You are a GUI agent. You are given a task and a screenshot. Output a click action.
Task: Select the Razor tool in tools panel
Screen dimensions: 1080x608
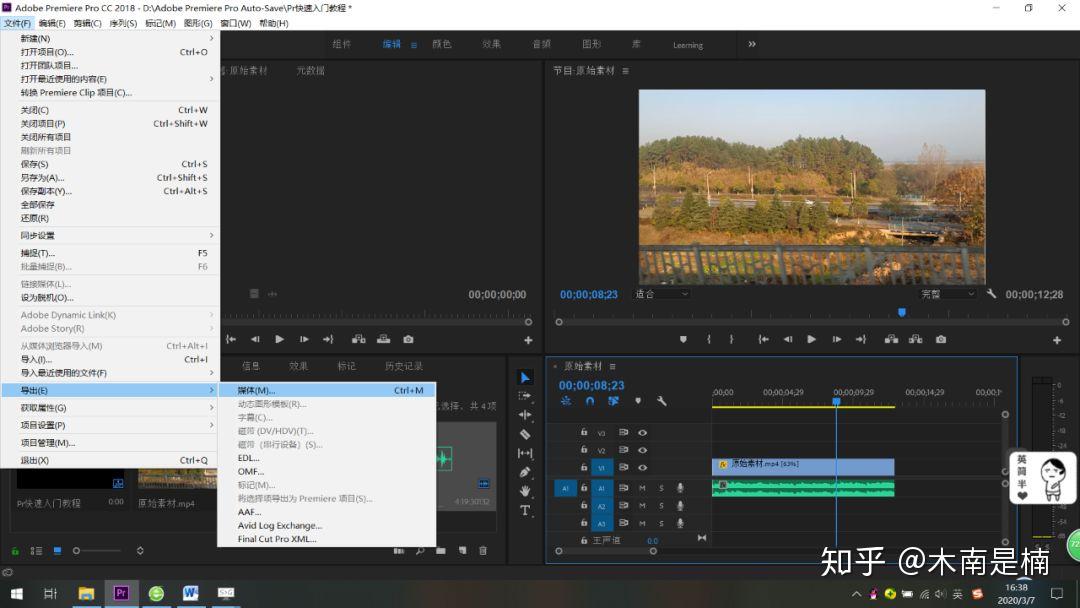(525, 434)
